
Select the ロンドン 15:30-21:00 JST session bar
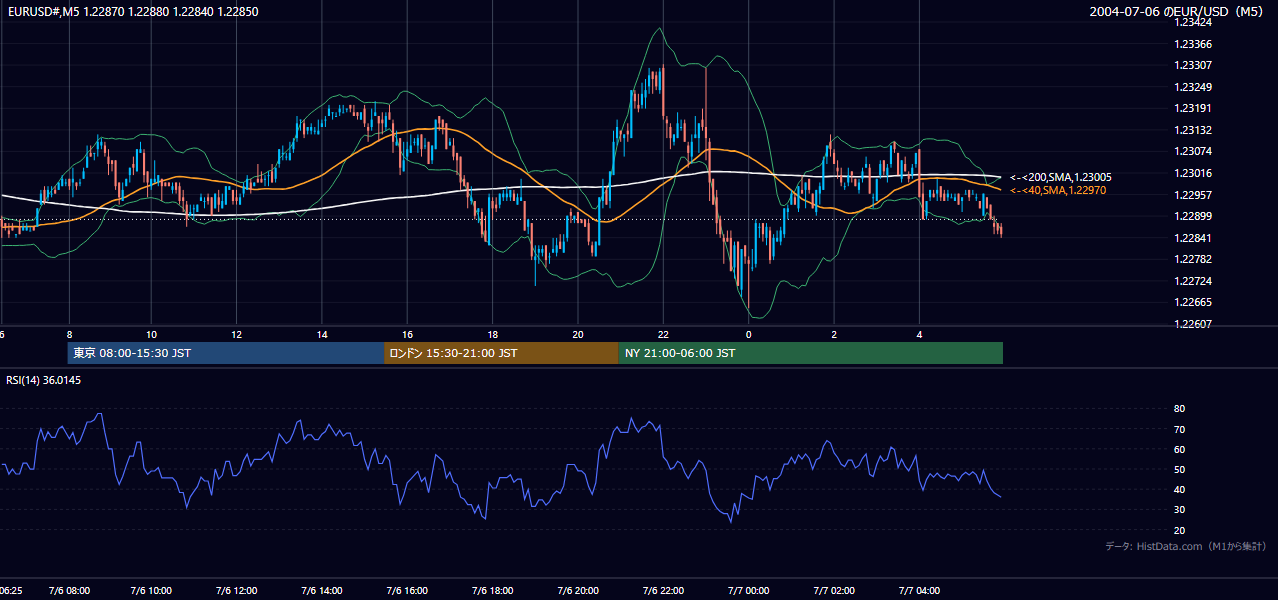[501, 353]
